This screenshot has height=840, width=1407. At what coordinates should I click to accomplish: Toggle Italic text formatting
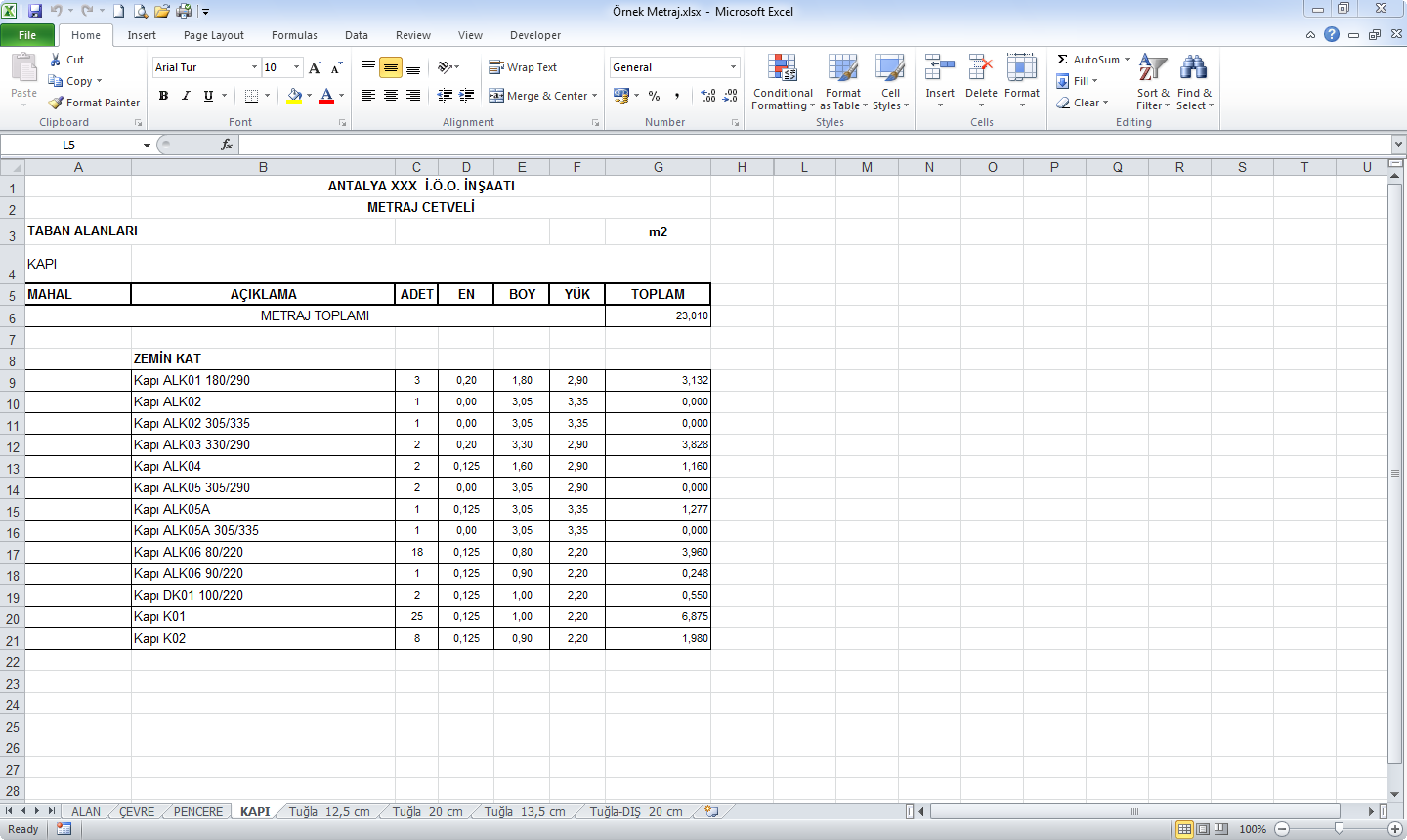tap(186, 96)
